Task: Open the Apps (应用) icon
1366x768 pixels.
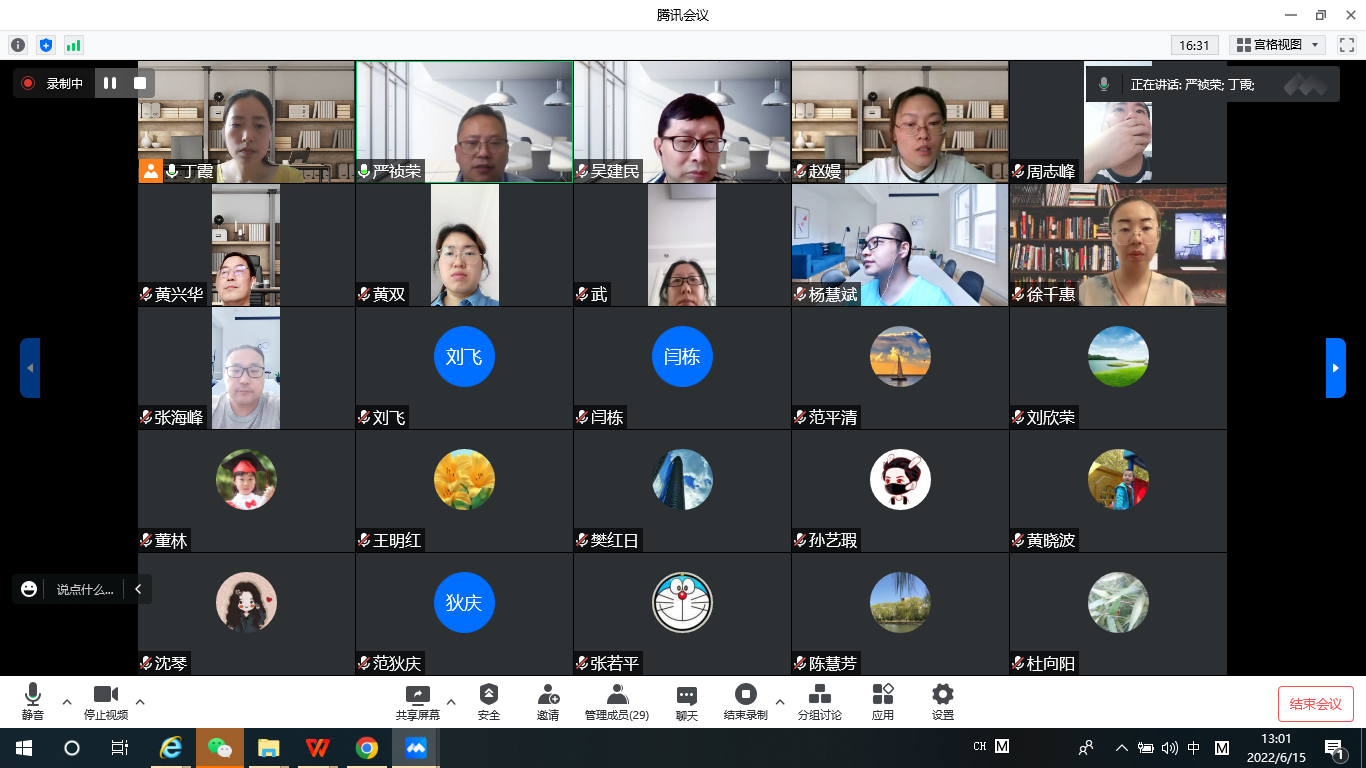Action: point(882,701)
